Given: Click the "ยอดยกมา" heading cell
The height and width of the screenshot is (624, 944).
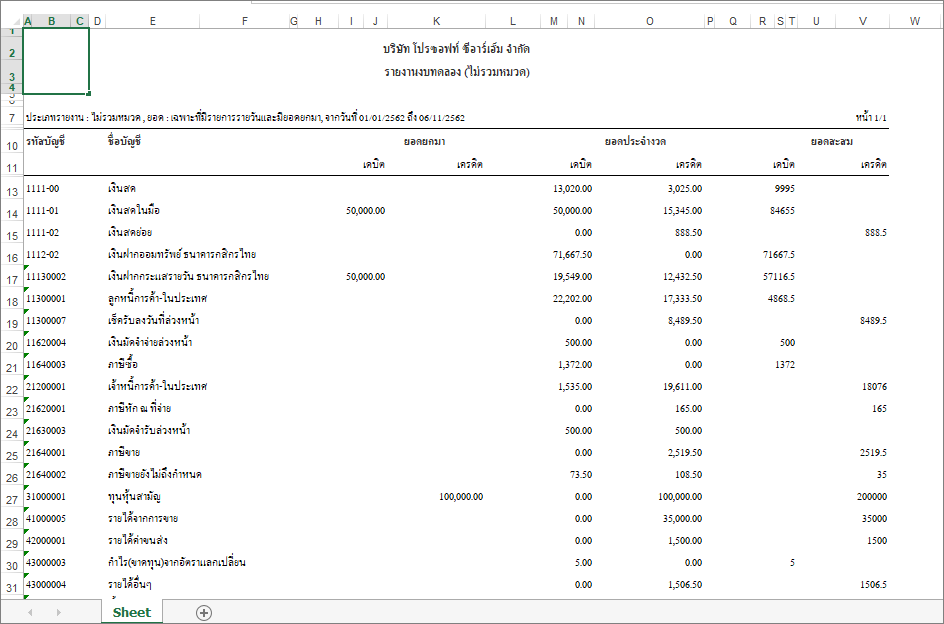Looking at the screenshot, I should (x=424, y=142).
